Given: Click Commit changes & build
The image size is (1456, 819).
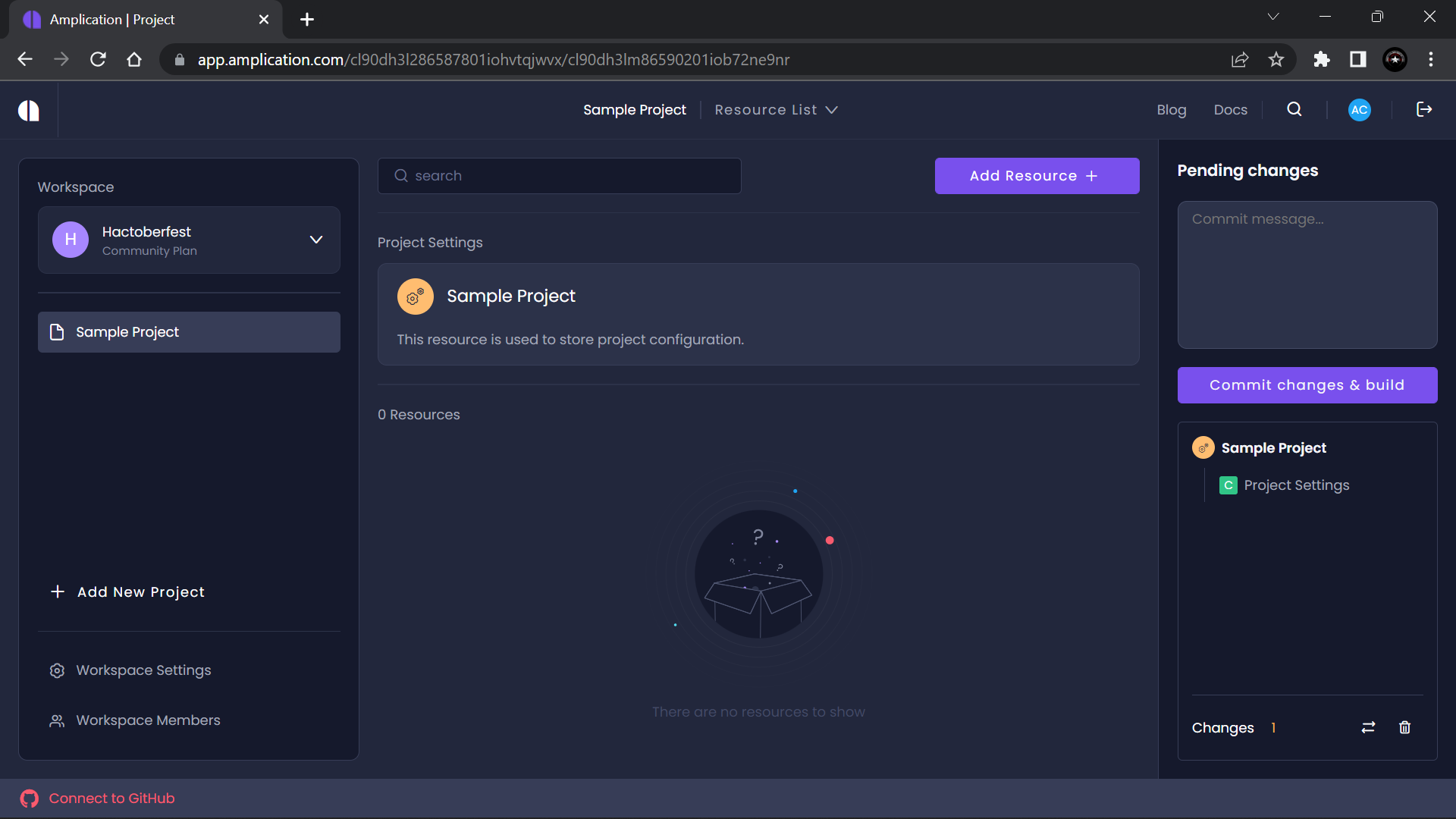Looking at the screenshot, I should click(x=1307, y=384).
